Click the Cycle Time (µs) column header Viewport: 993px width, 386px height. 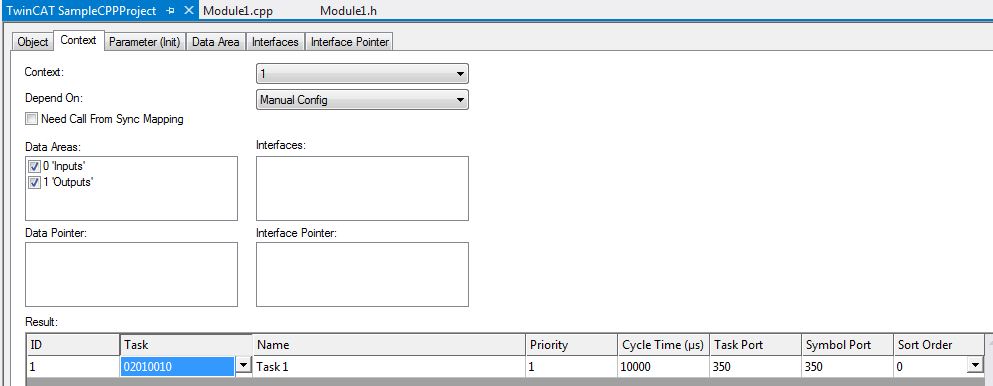point(664,345)
